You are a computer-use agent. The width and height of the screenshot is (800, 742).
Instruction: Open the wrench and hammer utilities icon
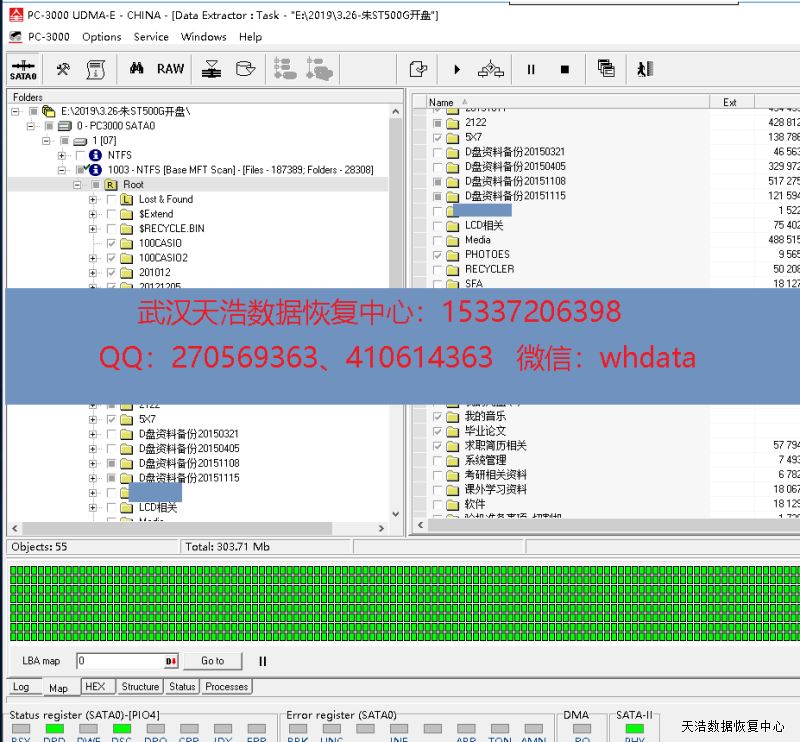coord(63,69)
